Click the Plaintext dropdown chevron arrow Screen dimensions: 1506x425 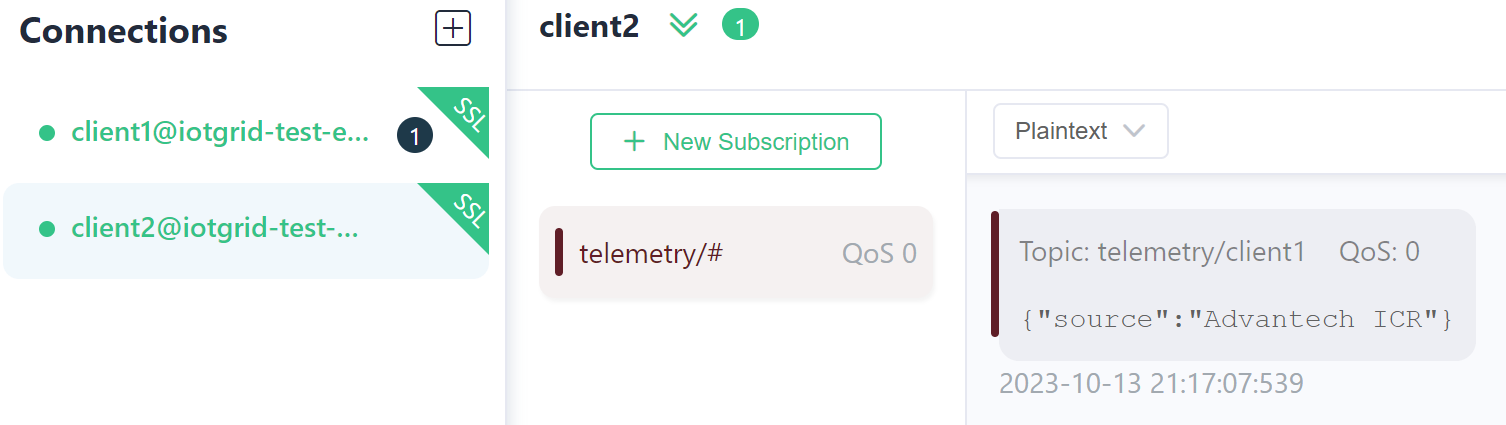(x=1134, y=131)
